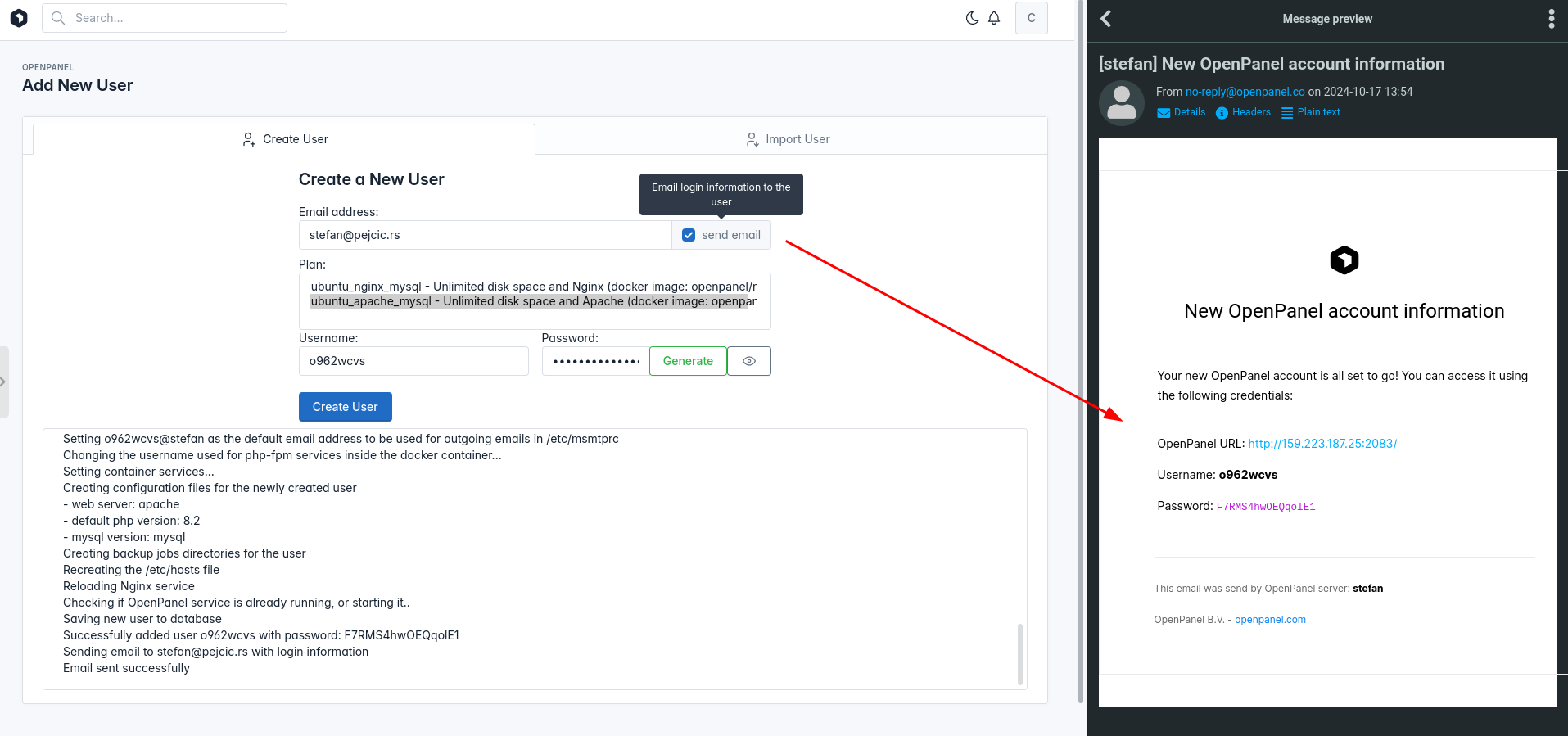The image size is (1568, 736).
Task: Click the search magnifier icon
Action: [58, 18]
